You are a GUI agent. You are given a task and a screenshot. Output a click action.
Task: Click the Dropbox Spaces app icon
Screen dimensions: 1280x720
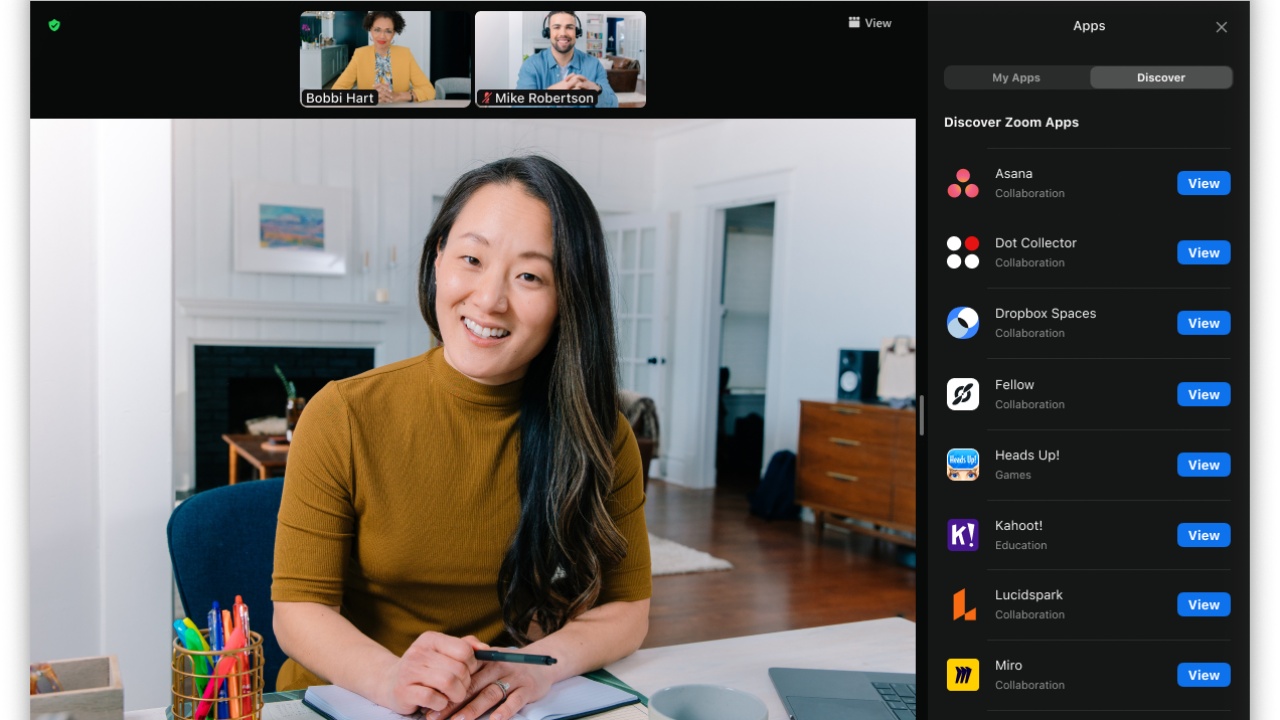point(962,322)
